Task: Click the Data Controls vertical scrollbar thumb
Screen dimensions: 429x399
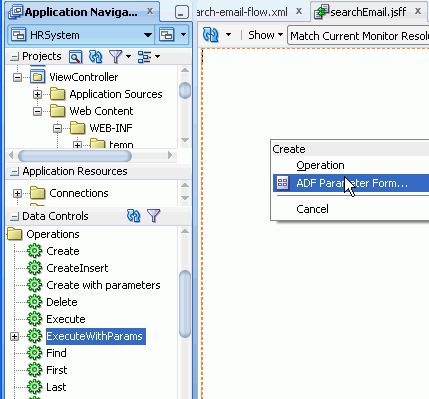Action: click(185, 304)
